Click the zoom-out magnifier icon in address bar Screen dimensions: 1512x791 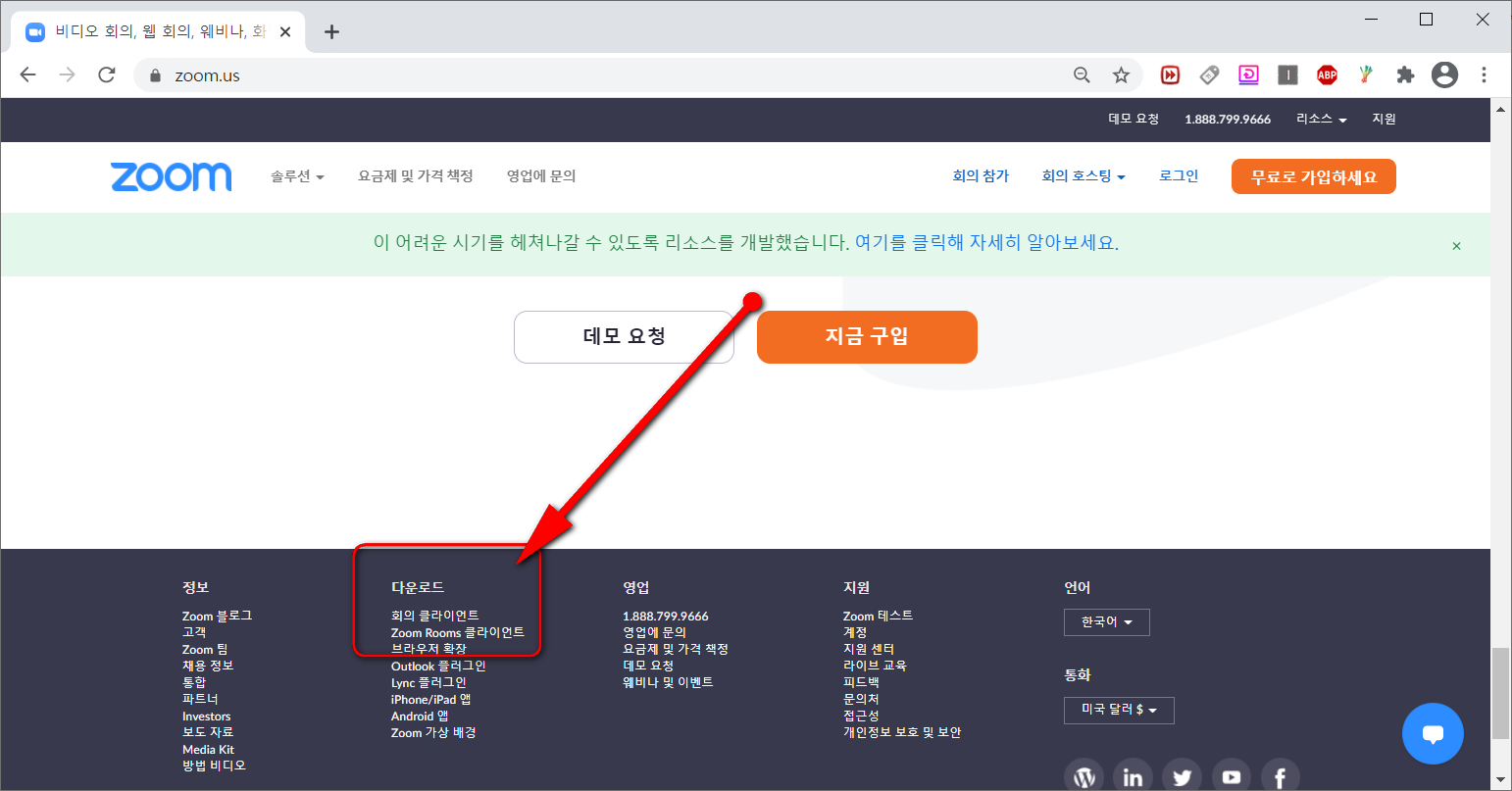click(x=1083, y=74)
